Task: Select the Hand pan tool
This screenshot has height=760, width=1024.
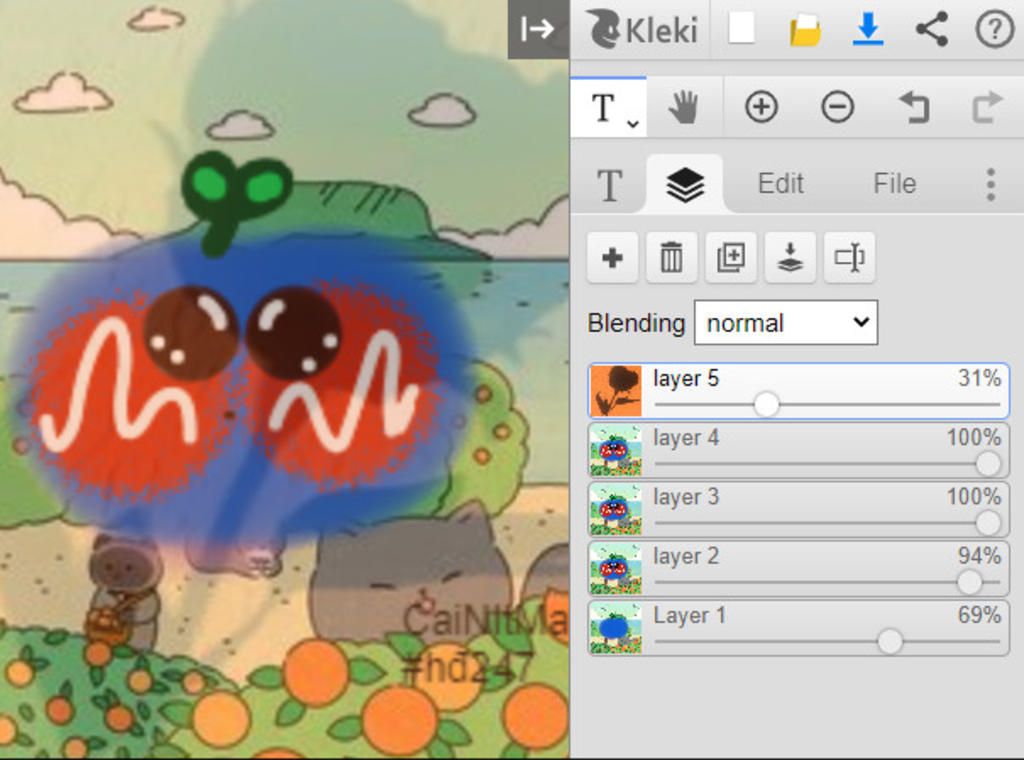Action: (684, 107)
